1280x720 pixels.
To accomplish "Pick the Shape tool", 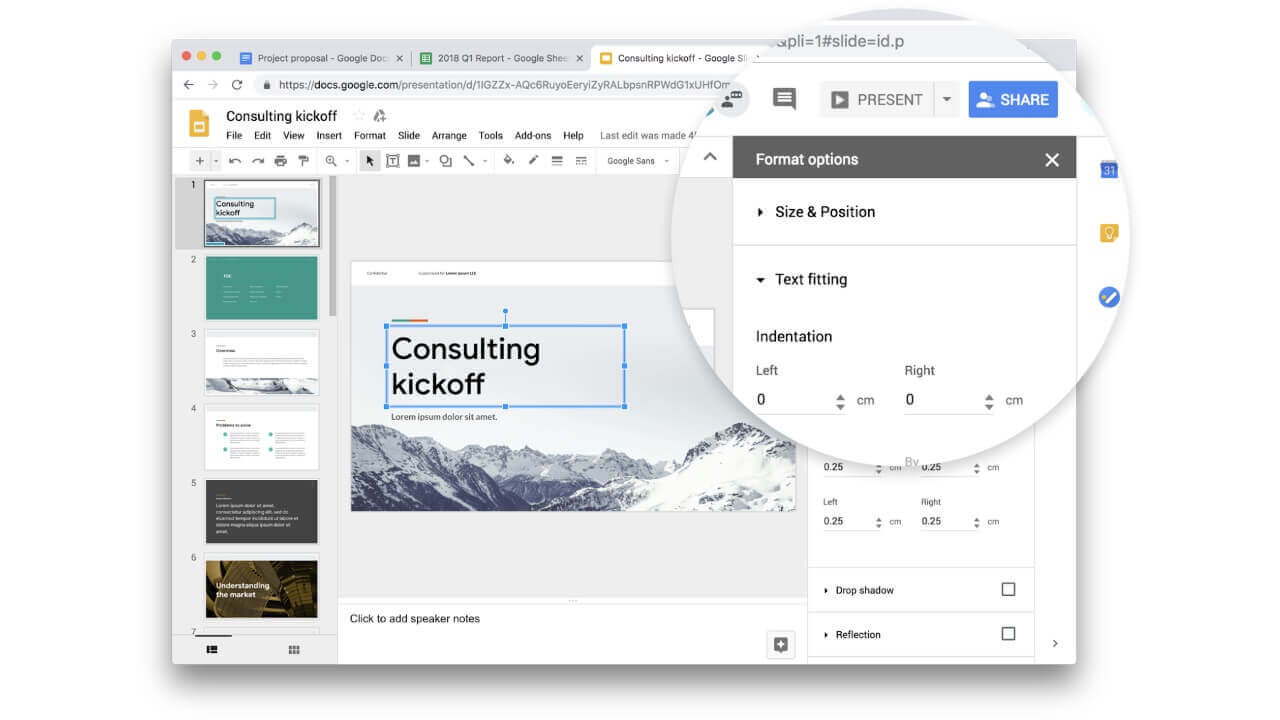I will 445,160.
